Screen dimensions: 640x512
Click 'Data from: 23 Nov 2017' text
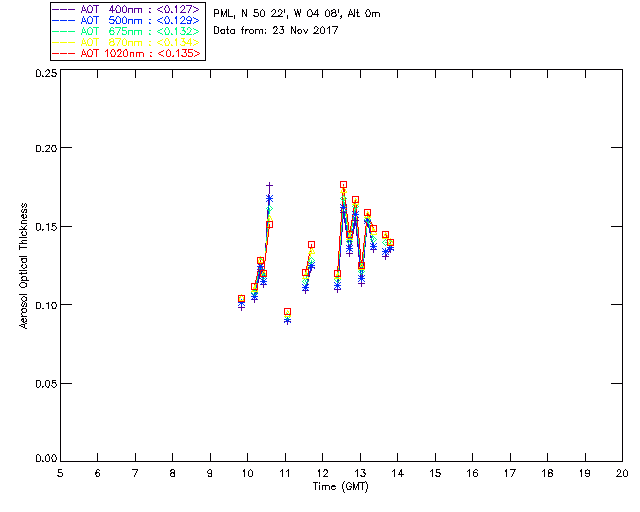click(x=276, y=30)
